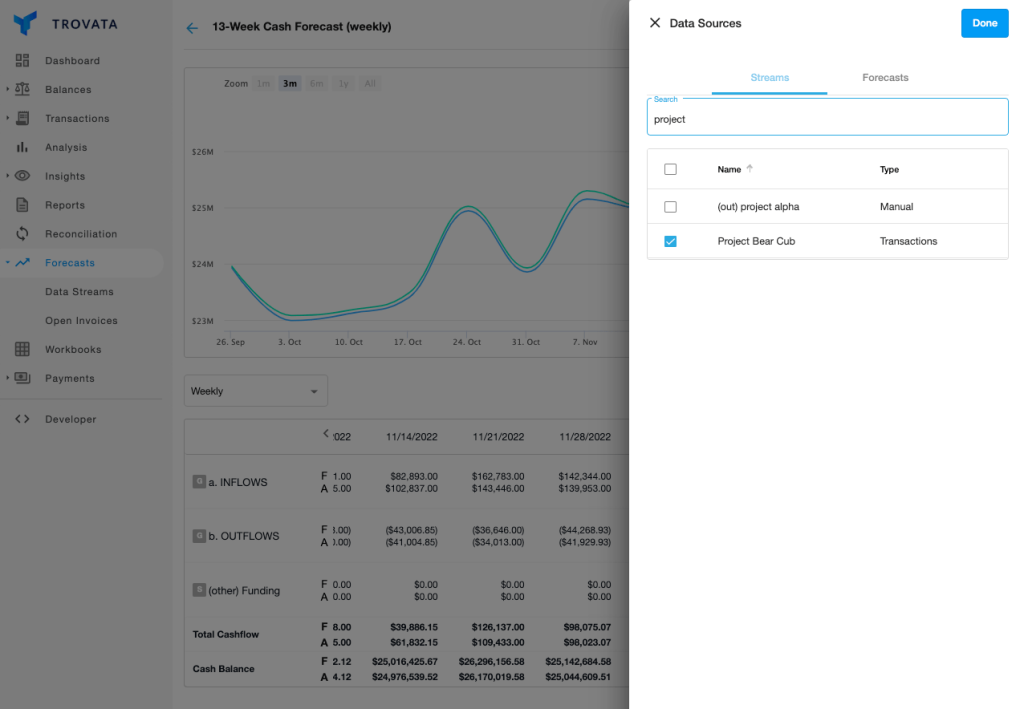This screenshot has height=709, width=1024.
Task: Set chart zoom to 6m
Action: 317,84
